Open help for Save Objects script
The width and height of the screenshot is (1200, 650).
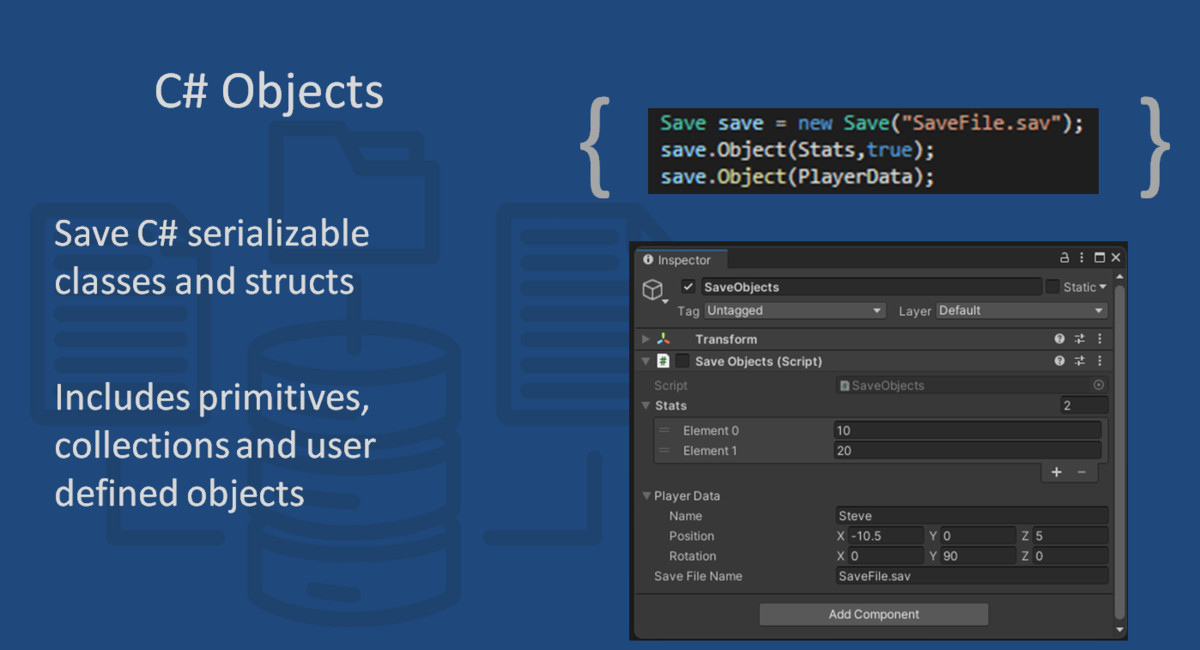[1058, 361]
